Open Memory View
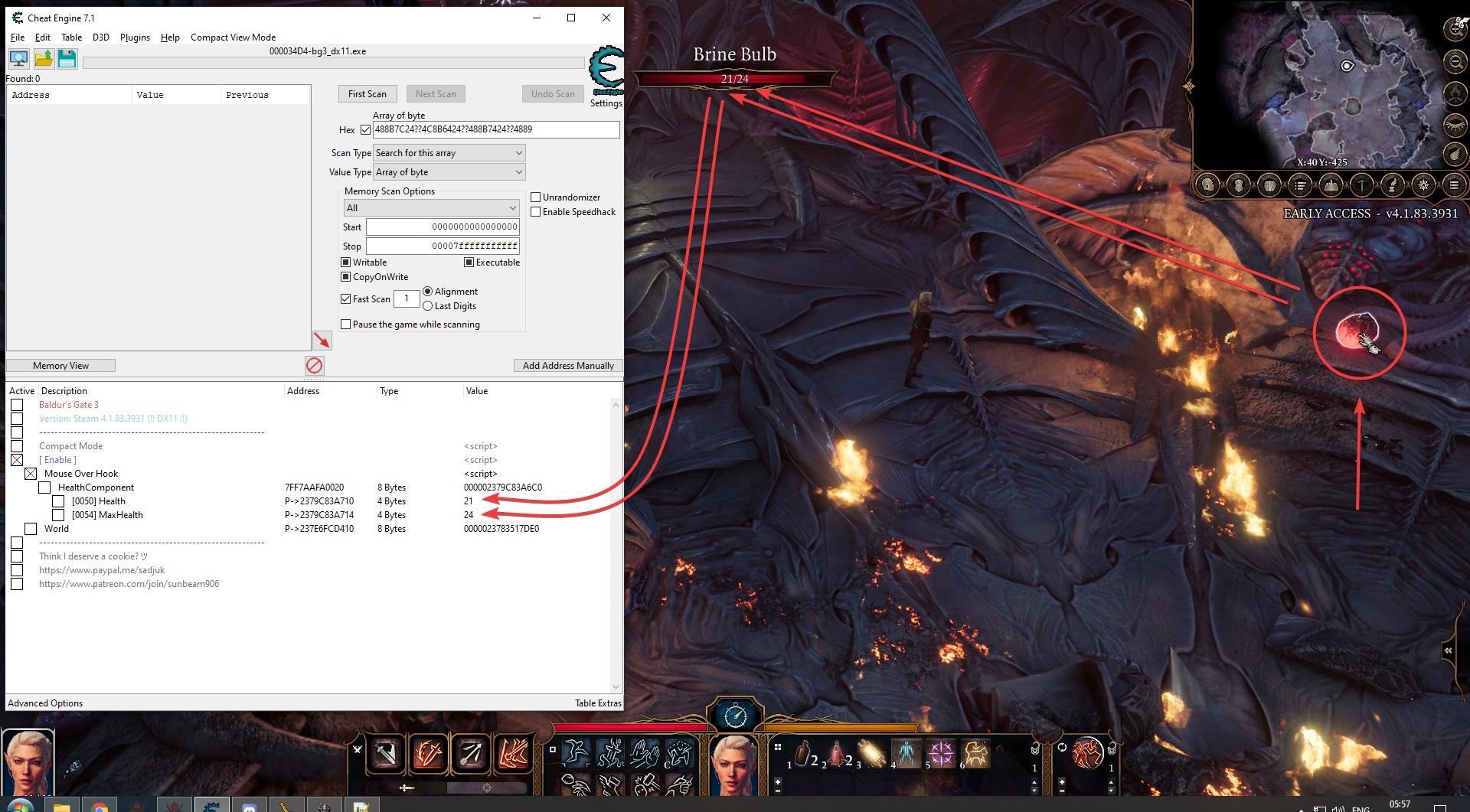 tap(61, 366)
